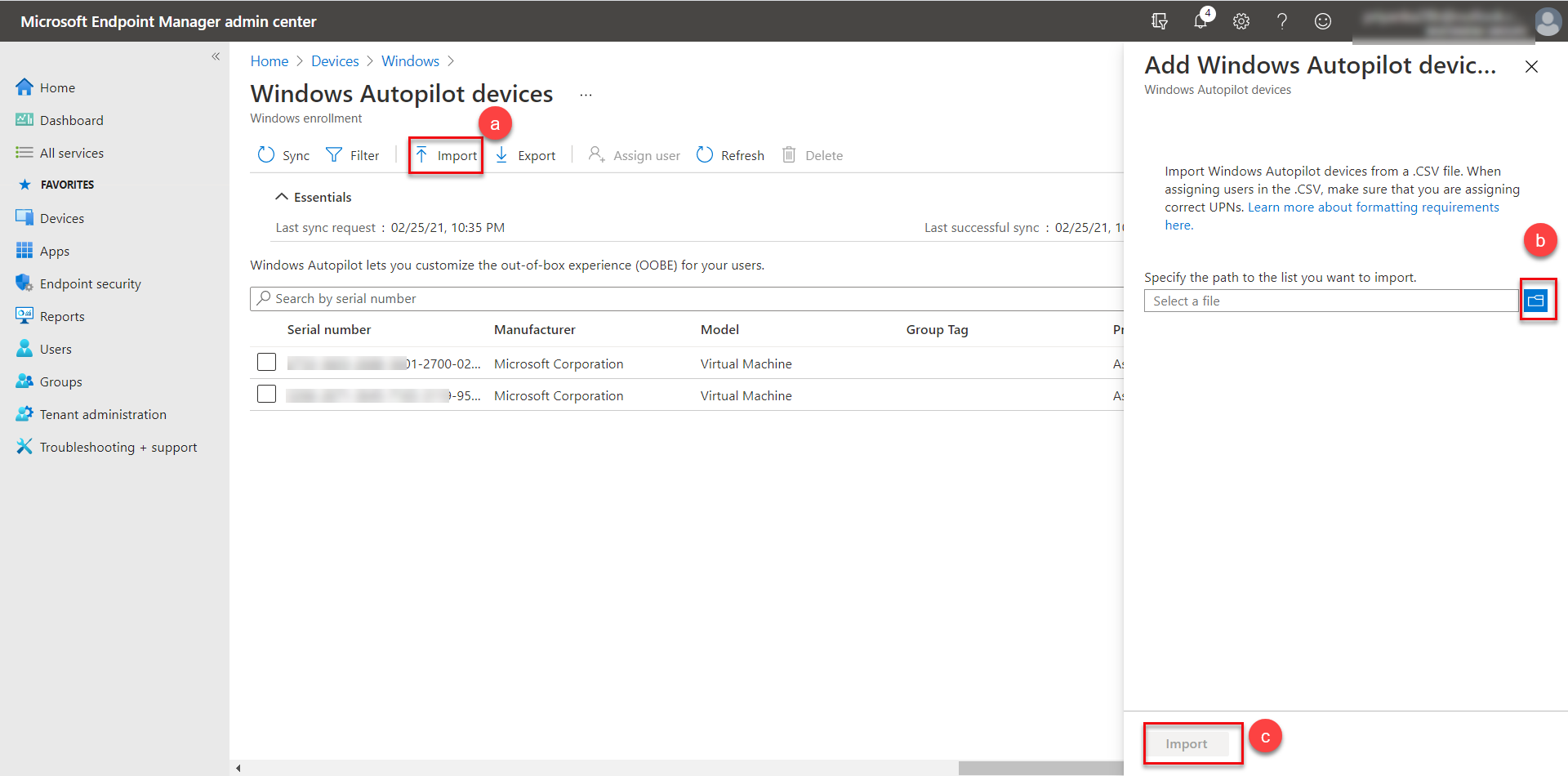1568x776 pixels.
Task: Go to Home in the sidebar
Action: (57, 87)
